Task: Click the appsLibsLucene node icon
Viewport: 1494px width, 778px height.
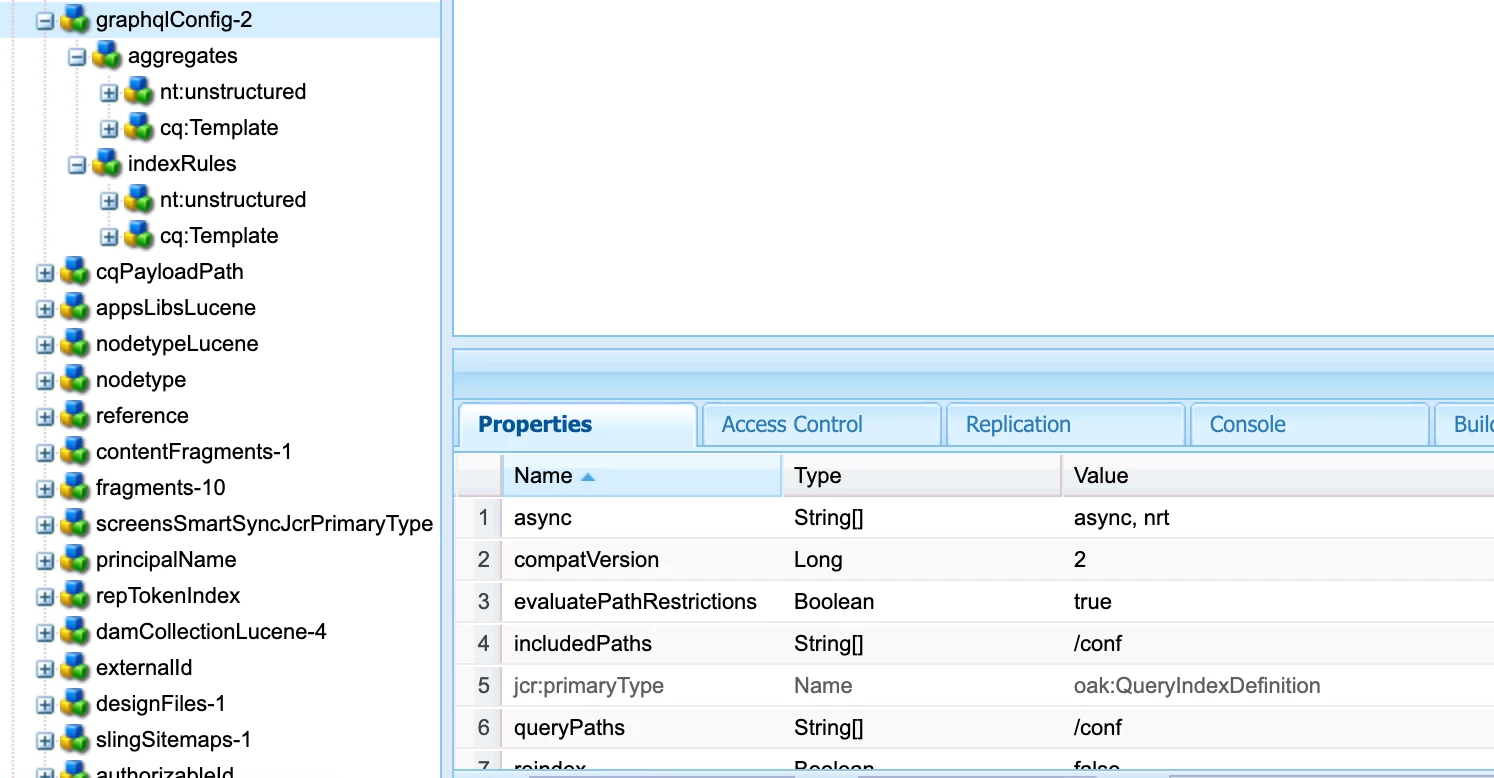Action: pos(75,308)
